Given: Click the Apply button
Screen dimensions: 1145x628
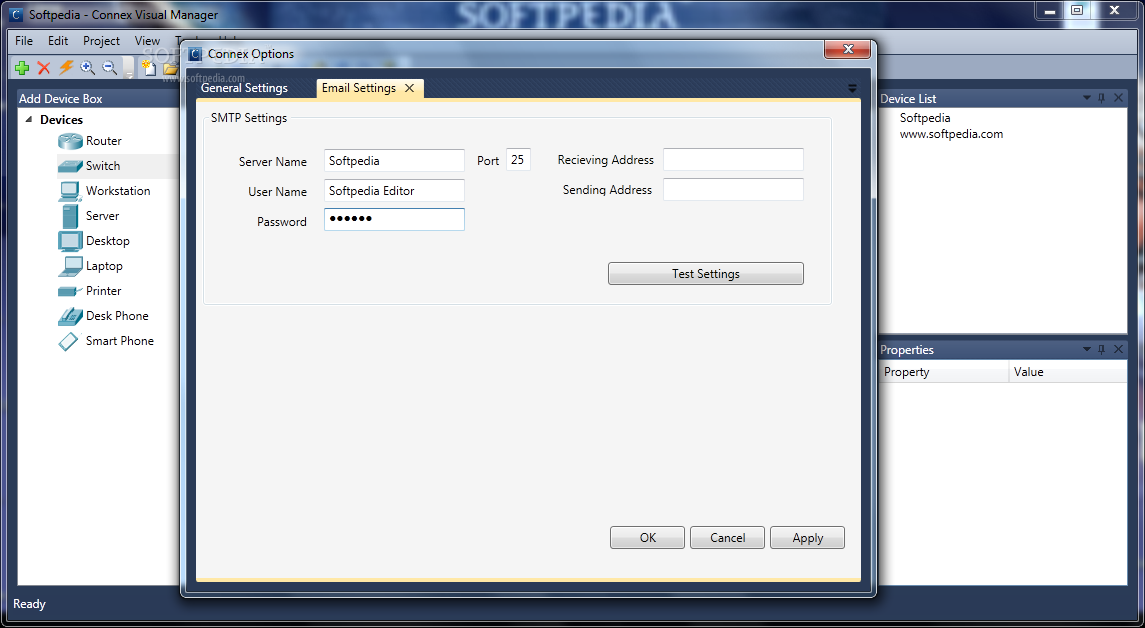Looking at the screenshot, I should (808, 537).
